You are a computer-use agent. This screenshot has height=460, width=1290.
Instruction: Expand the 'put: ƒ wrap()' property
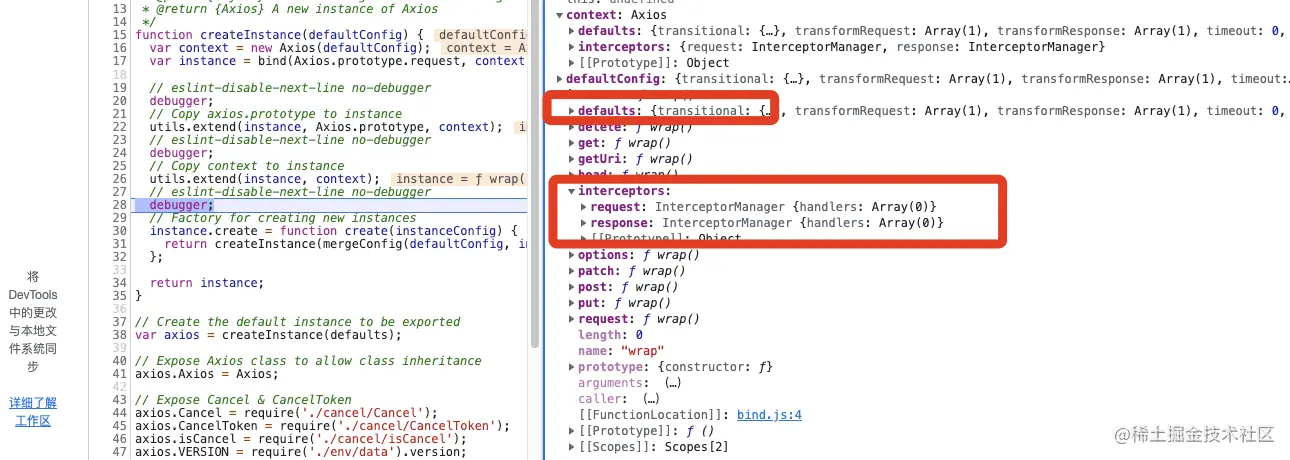point(572,303)
